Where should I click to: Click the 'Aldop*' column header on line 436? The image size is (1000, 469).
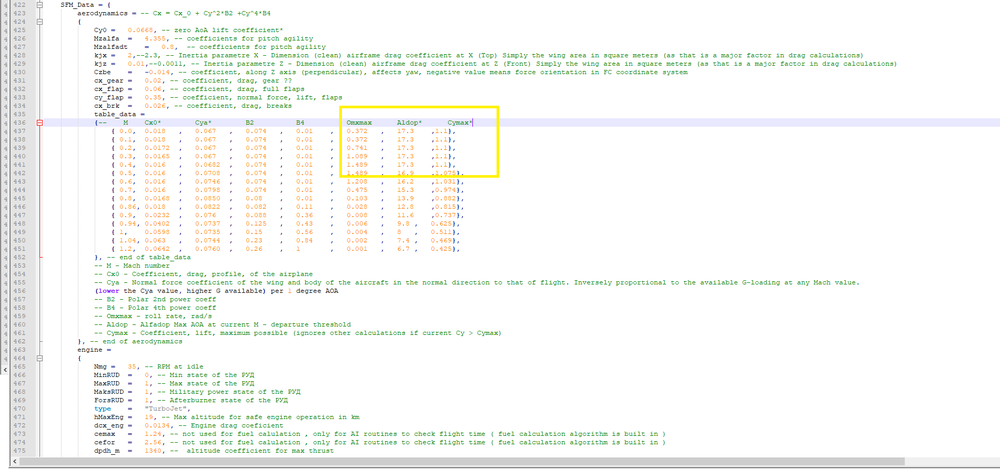click(x=409, y=123)
